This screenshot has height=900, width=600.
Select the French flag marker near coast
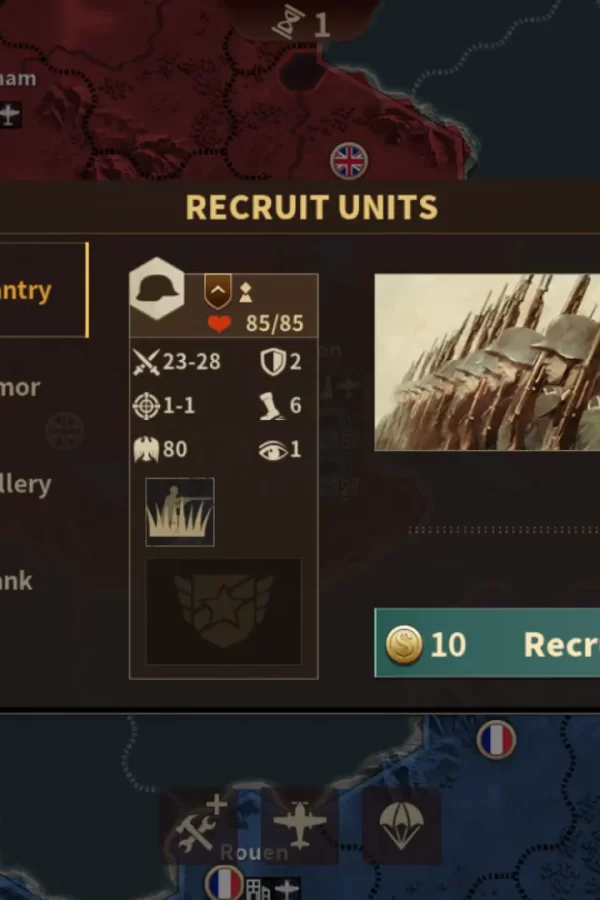pos(497,739)
